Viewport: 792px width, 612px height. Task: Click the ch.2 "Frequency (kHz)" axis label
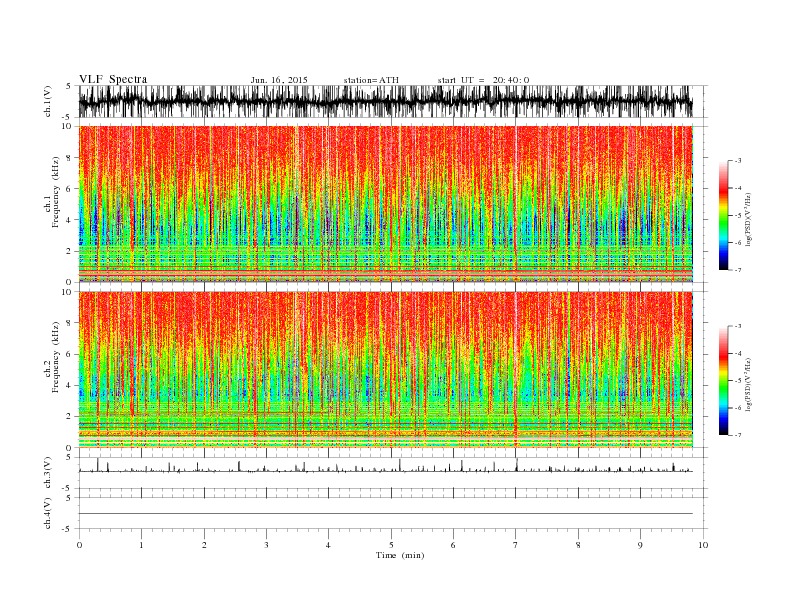56,358
